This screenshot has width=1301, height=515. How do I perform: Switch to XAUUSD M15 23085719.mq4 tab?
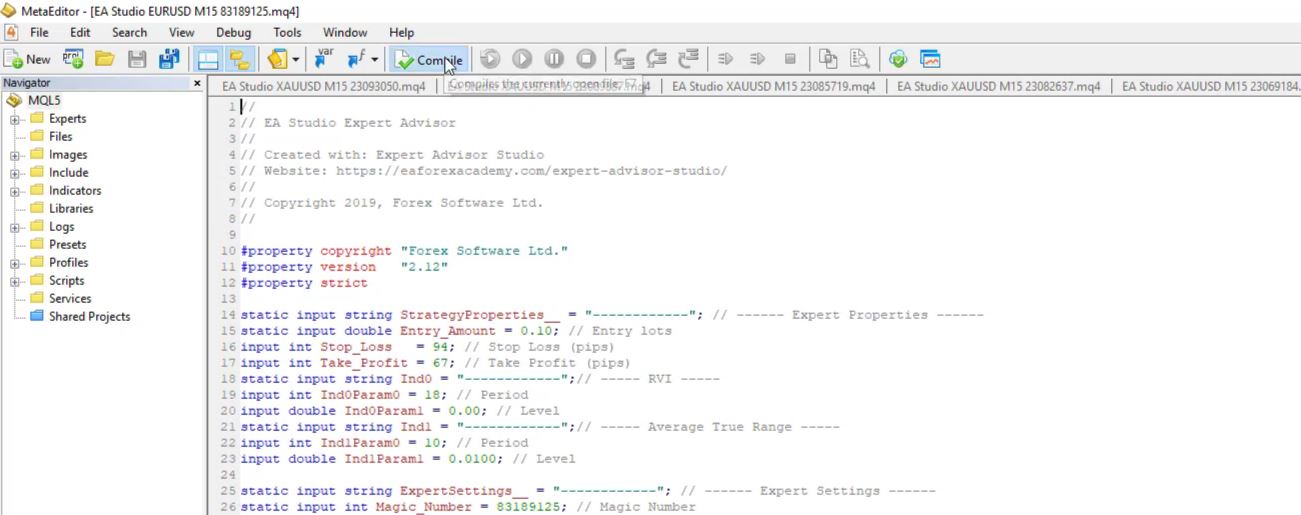[x=773, y=87]
